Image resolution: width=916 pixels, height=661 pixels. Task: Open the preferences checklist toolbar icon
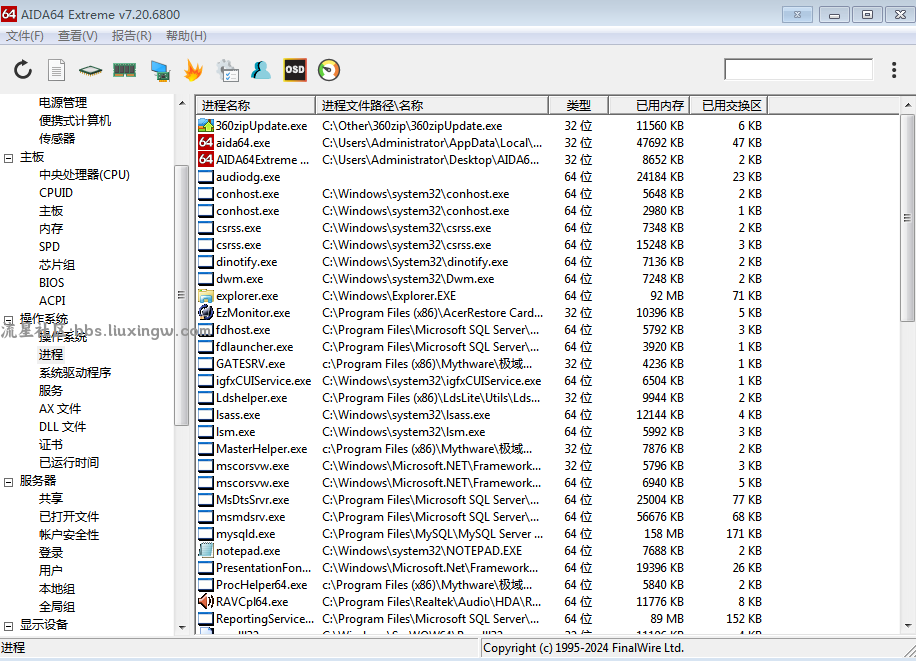[227, 70]
